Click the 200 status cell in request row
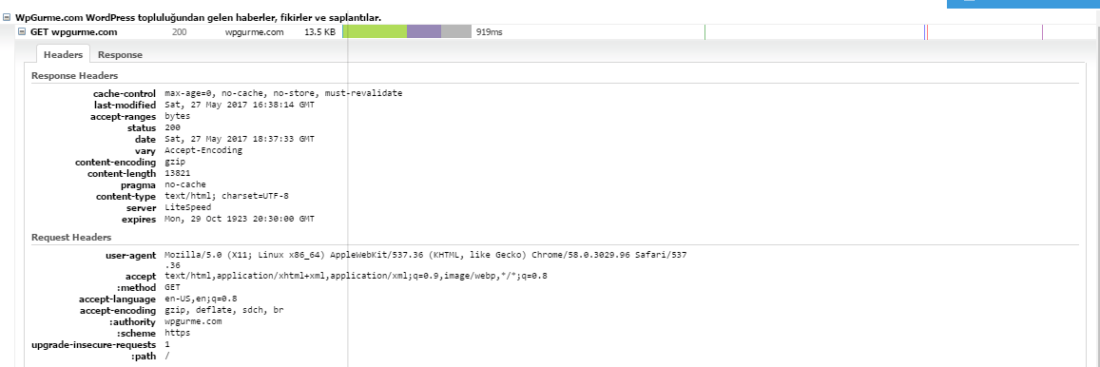1100x367 pixels. [179, 32]
